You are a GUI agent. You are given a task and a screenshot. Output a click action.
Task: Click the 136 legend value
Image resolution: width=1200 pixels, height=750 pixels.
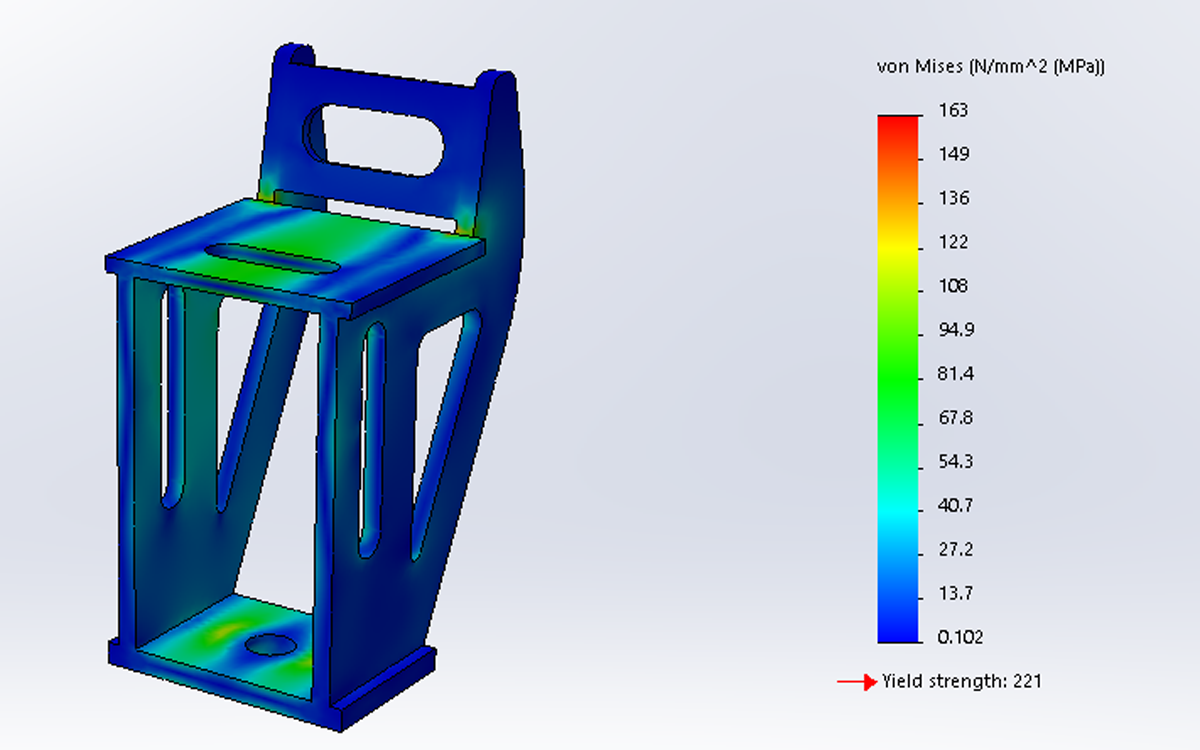tap(953, 198)
